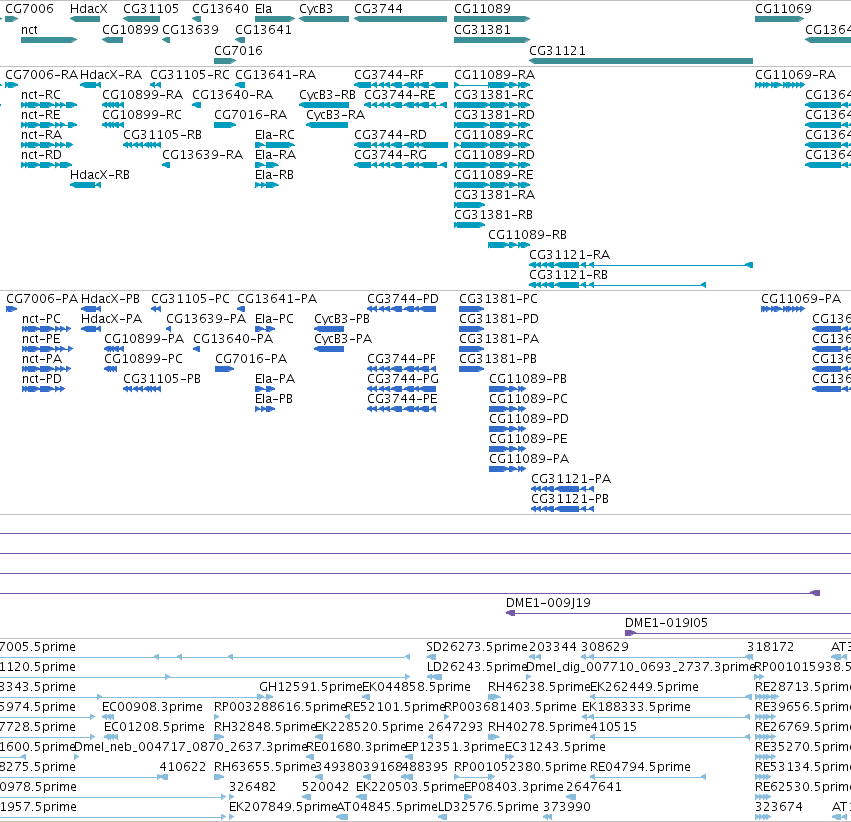851x822 pixels.
Task: Select protein CG31121-PA
Action: [x=562, y=489]
